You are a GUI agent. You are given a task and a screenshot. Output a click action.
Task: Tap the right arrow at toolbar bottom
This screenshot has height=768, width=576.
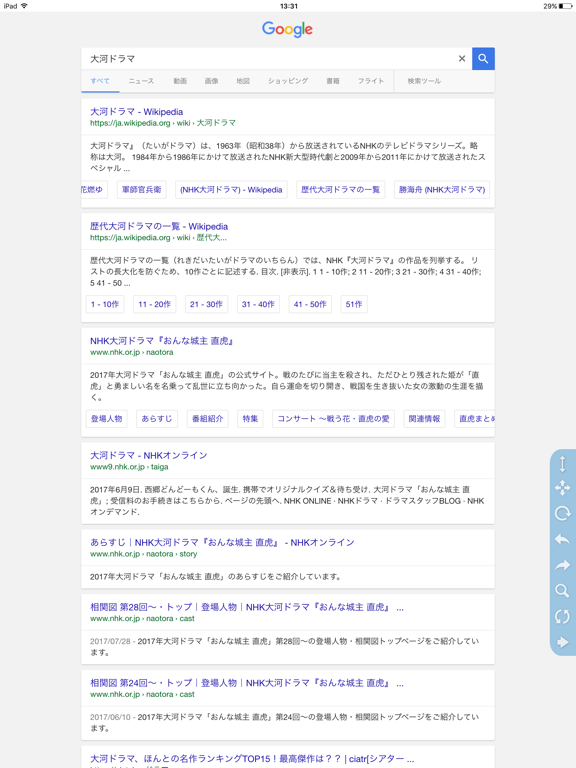562,642
